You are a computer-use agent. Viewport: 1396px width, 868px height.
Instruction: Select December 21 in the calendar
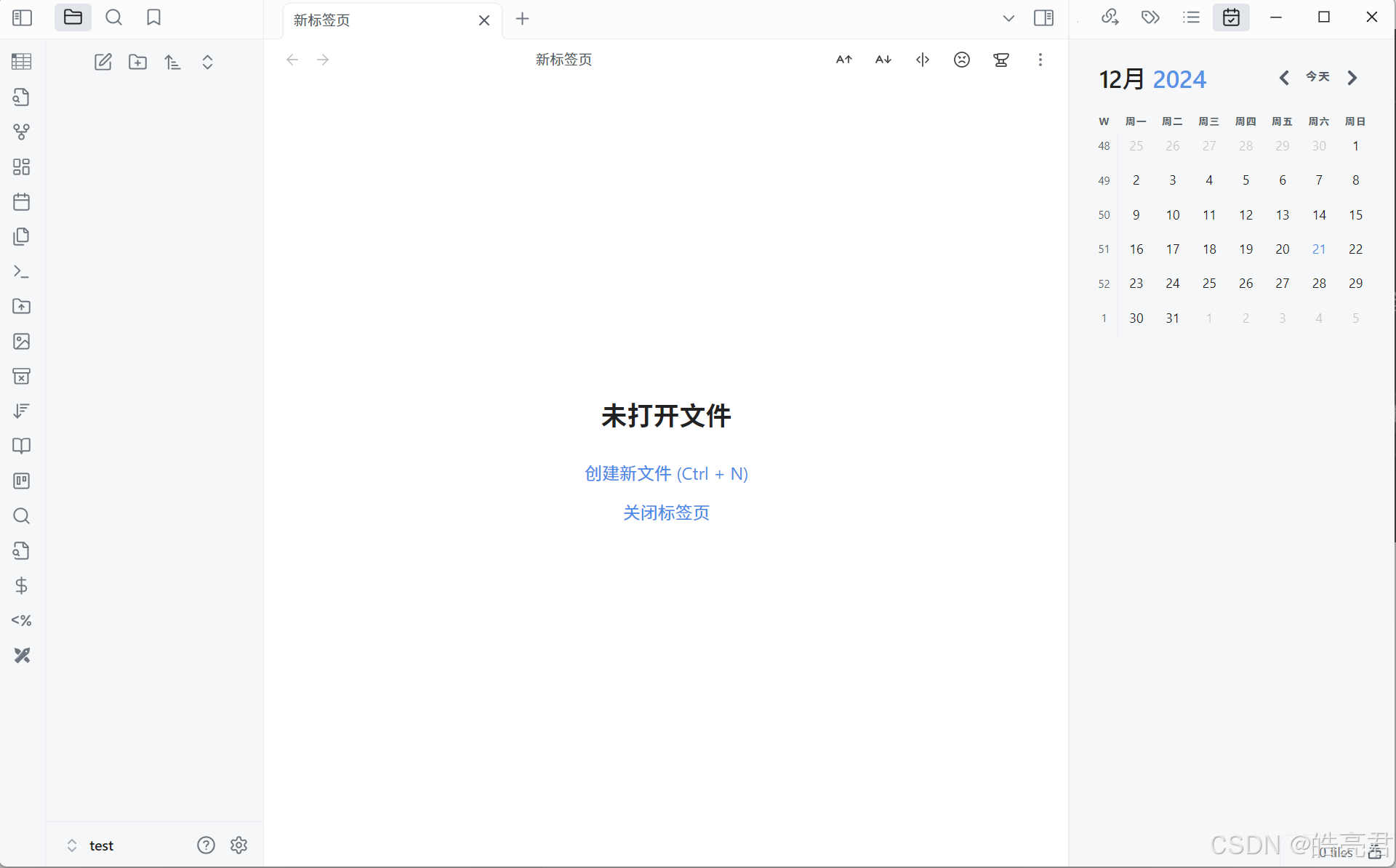1318,249
